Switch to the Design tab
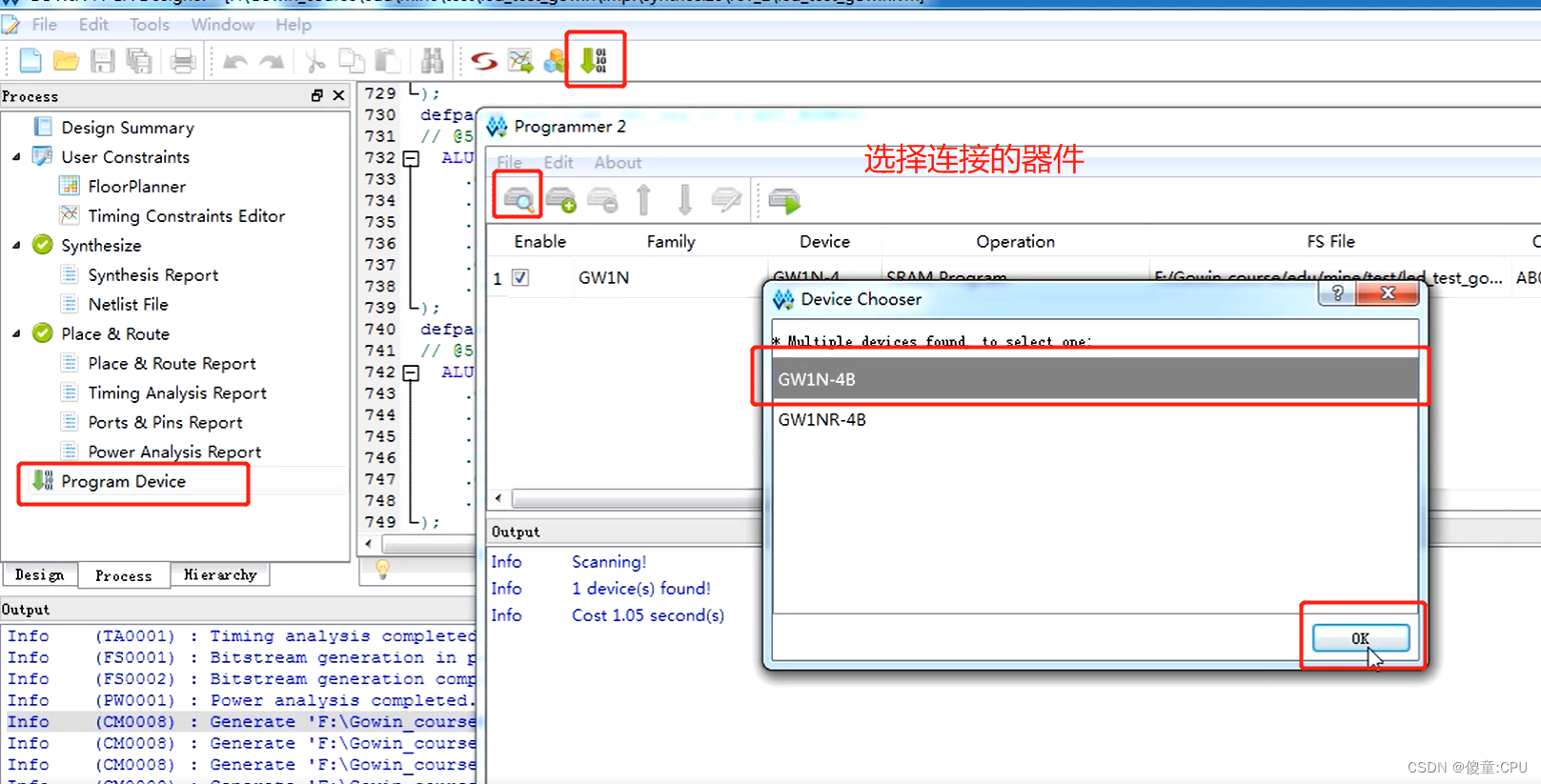Screen dimensions: 1541x784 tap(40, 574)
